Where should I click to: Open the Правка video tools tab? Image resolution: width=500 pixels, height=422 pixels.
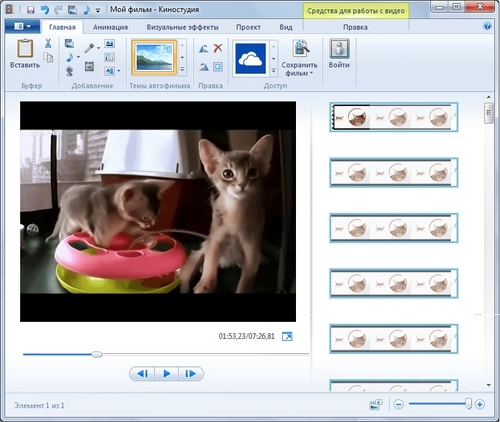pos(355,27)
